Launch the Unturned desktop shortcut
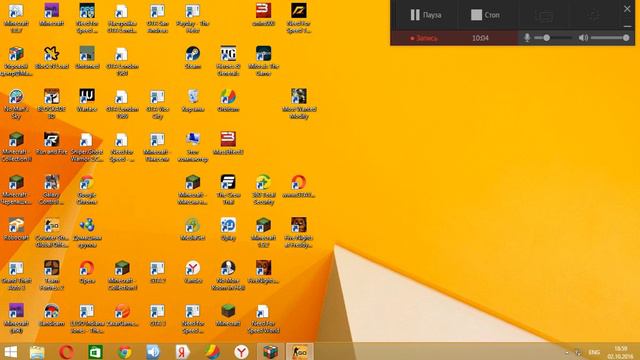The height and width of the screenshot is (360, 640). pyautogui.click(x=87, y=57)
